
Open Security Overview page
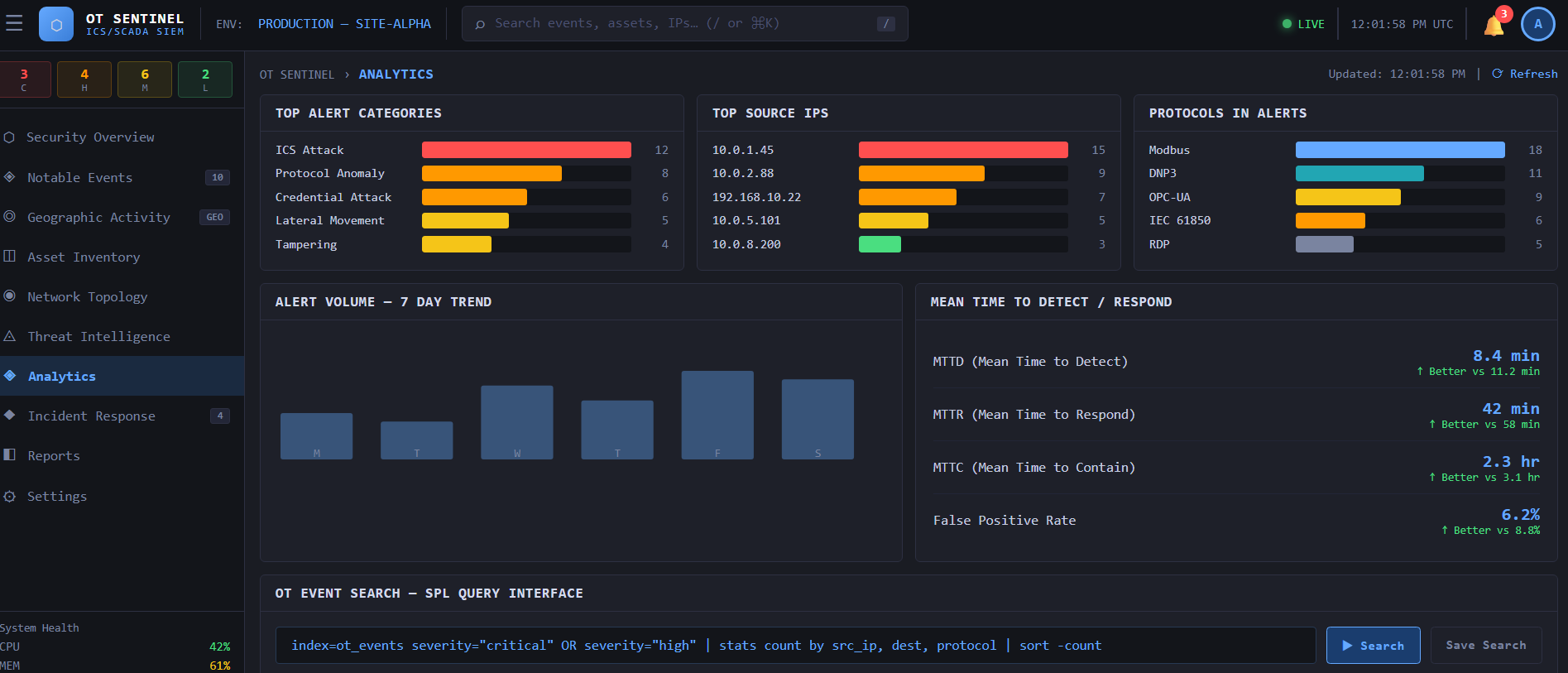pyautogui.click(x=122, y=137)
